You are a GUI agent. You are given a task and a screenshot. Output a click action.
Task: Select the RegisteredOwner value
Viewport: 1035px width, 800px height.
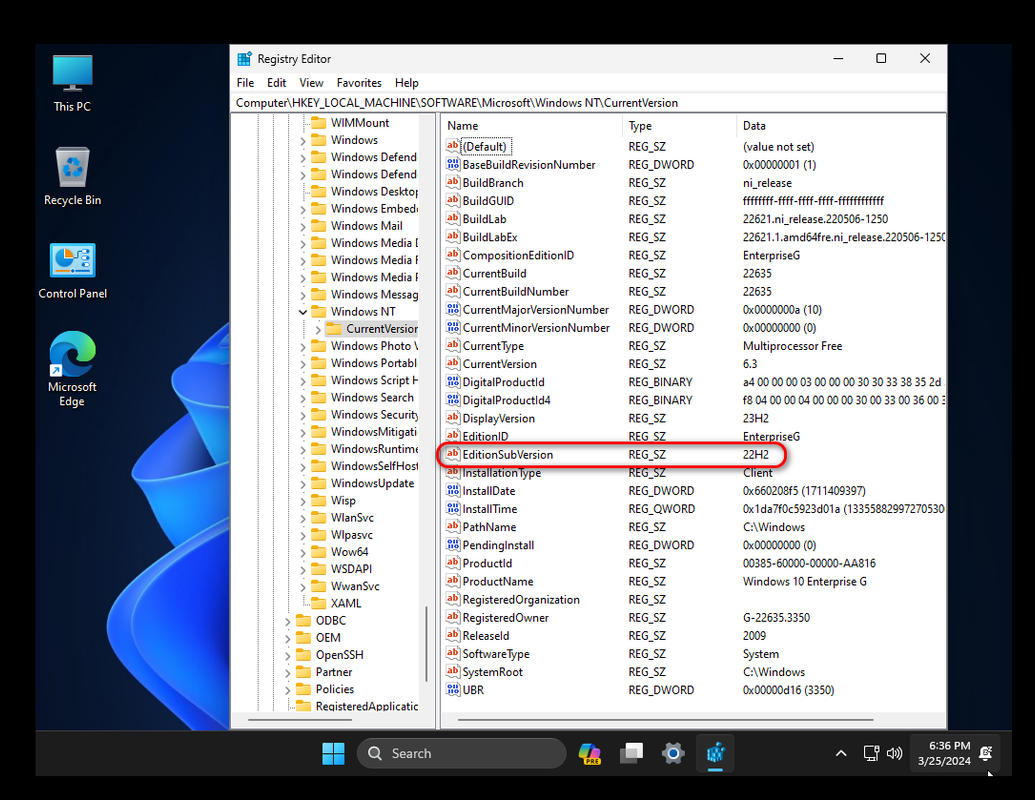click(x=506, y=618)
